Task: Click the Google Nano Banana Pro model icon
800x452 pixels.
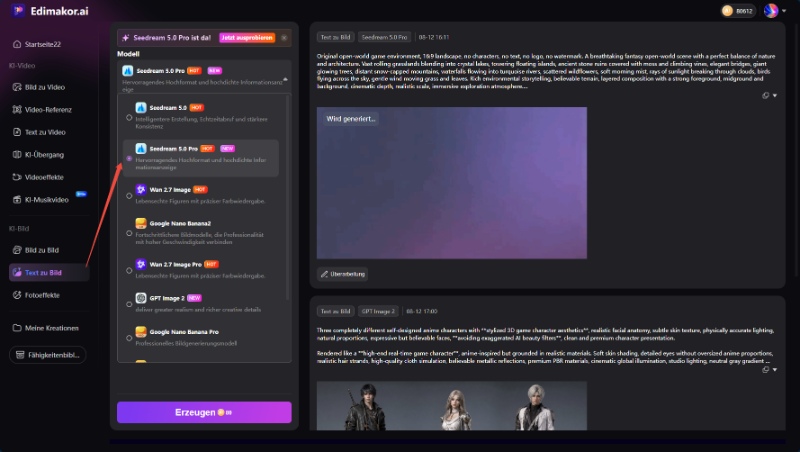Action: 141,332
